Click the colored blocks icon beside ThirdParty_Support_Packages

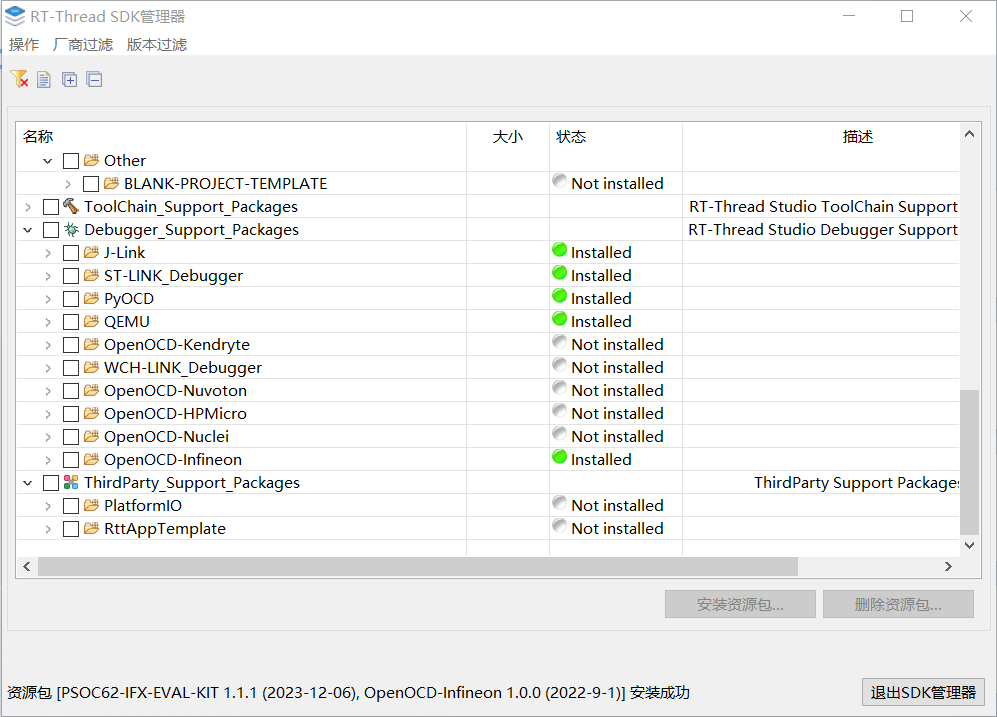click(x=71, y=482)
